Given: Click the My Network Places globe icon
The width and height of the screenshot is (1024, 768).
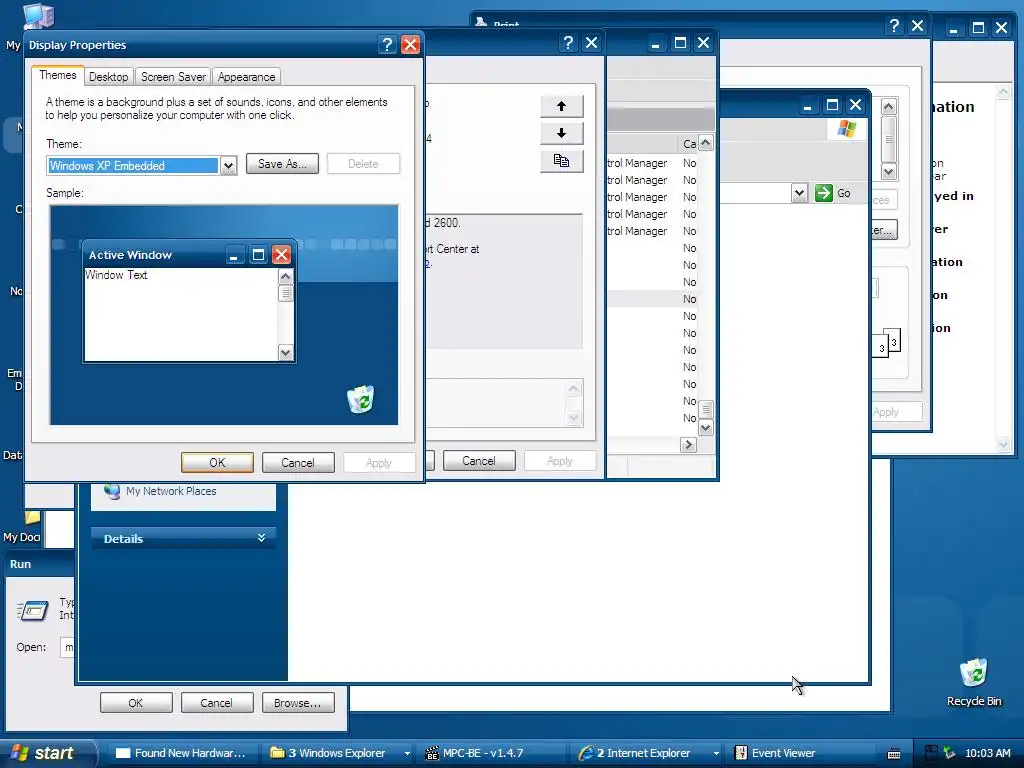Looking at the screenshot, I should pyautogui.click(x=112, y=491).
